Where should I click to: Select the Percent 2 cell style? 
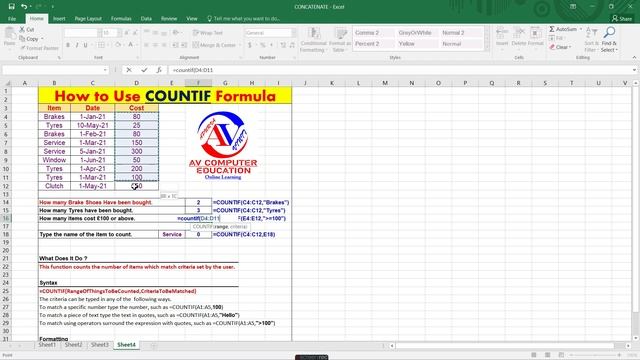373,44
